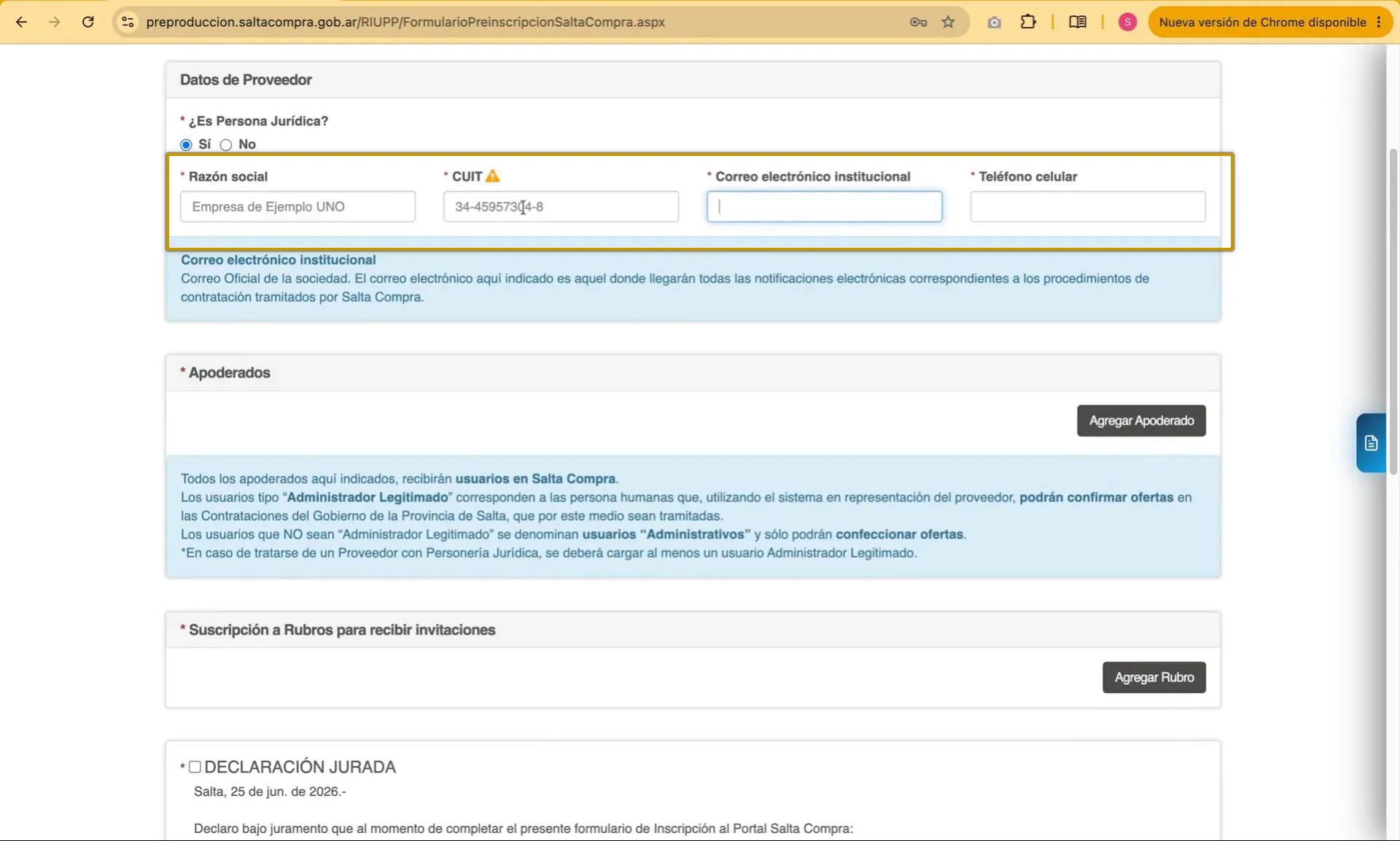
Task: Click the Apoderados section heading
Action: click(229, 372)
